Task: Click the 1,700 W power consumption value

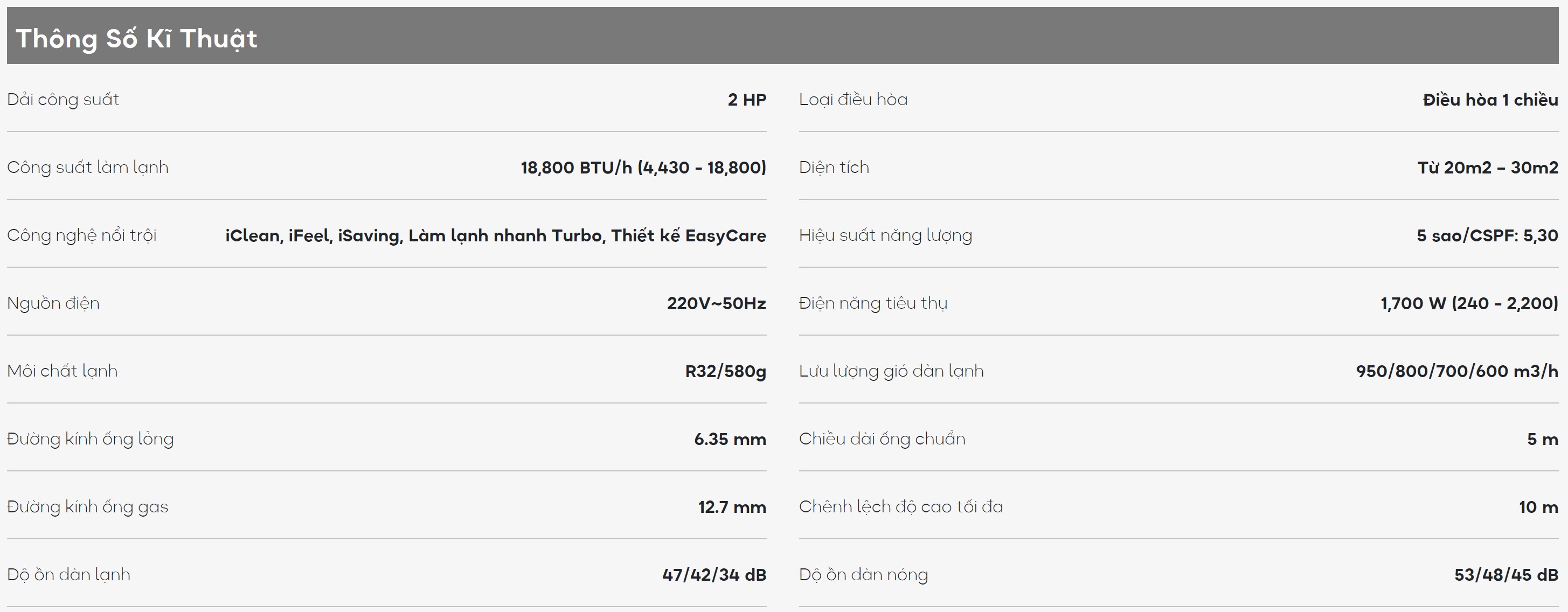Action: 1469,303
